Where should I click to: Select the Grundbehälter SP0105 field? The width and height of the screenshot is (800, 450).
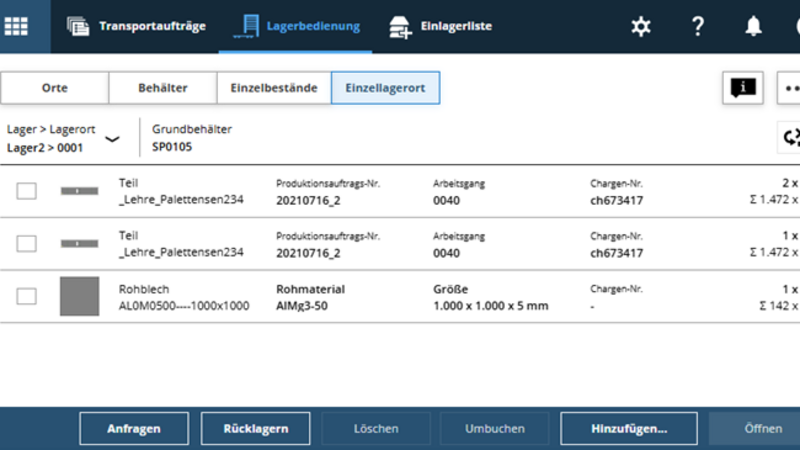192,138
